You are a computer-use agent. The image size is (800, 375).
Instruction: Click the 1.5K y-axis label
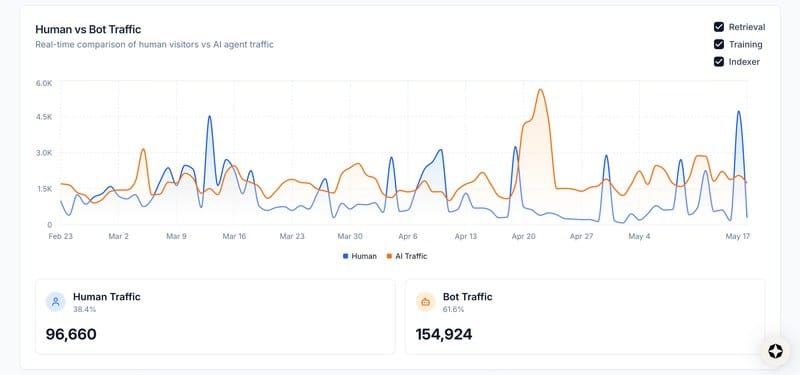[44, 189]
